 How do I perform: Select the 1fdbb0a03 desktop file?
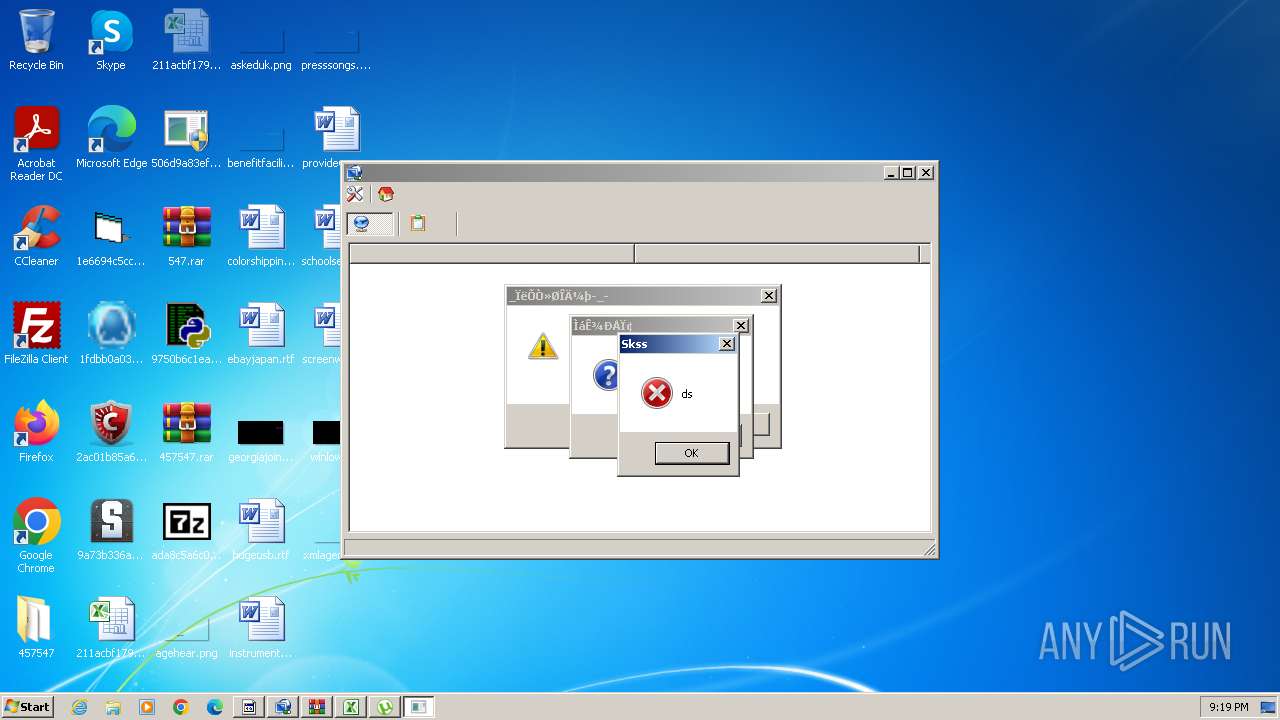point(111,334)
